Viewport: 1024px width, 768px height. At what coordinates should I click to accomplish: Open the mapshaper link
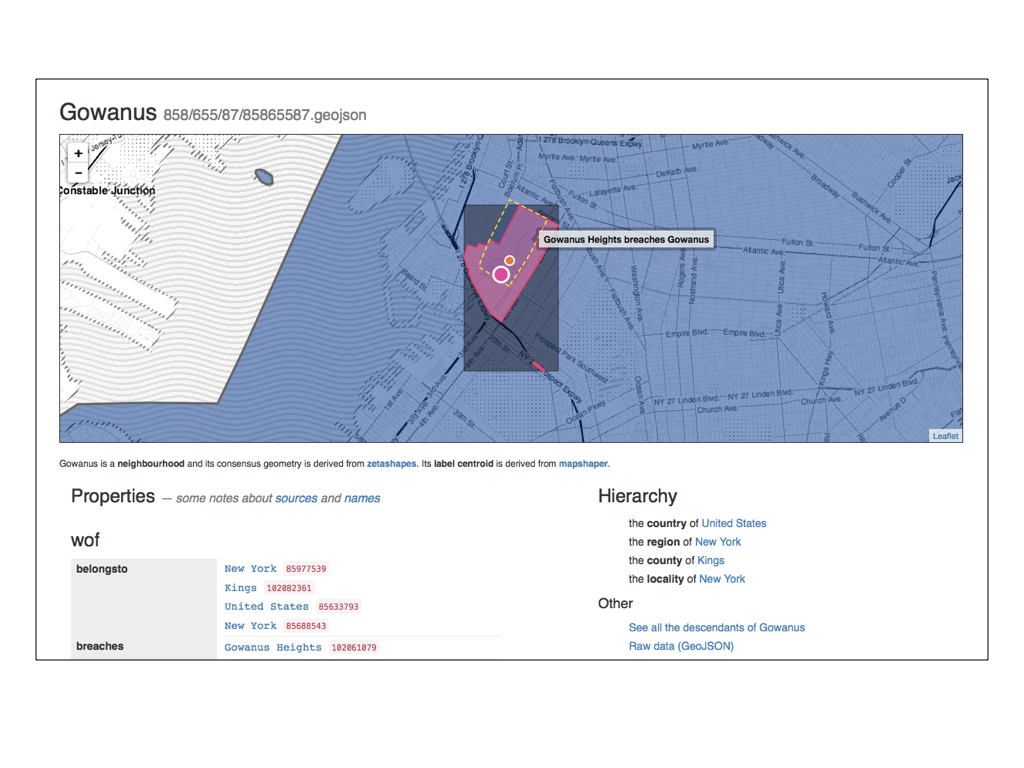582,464
